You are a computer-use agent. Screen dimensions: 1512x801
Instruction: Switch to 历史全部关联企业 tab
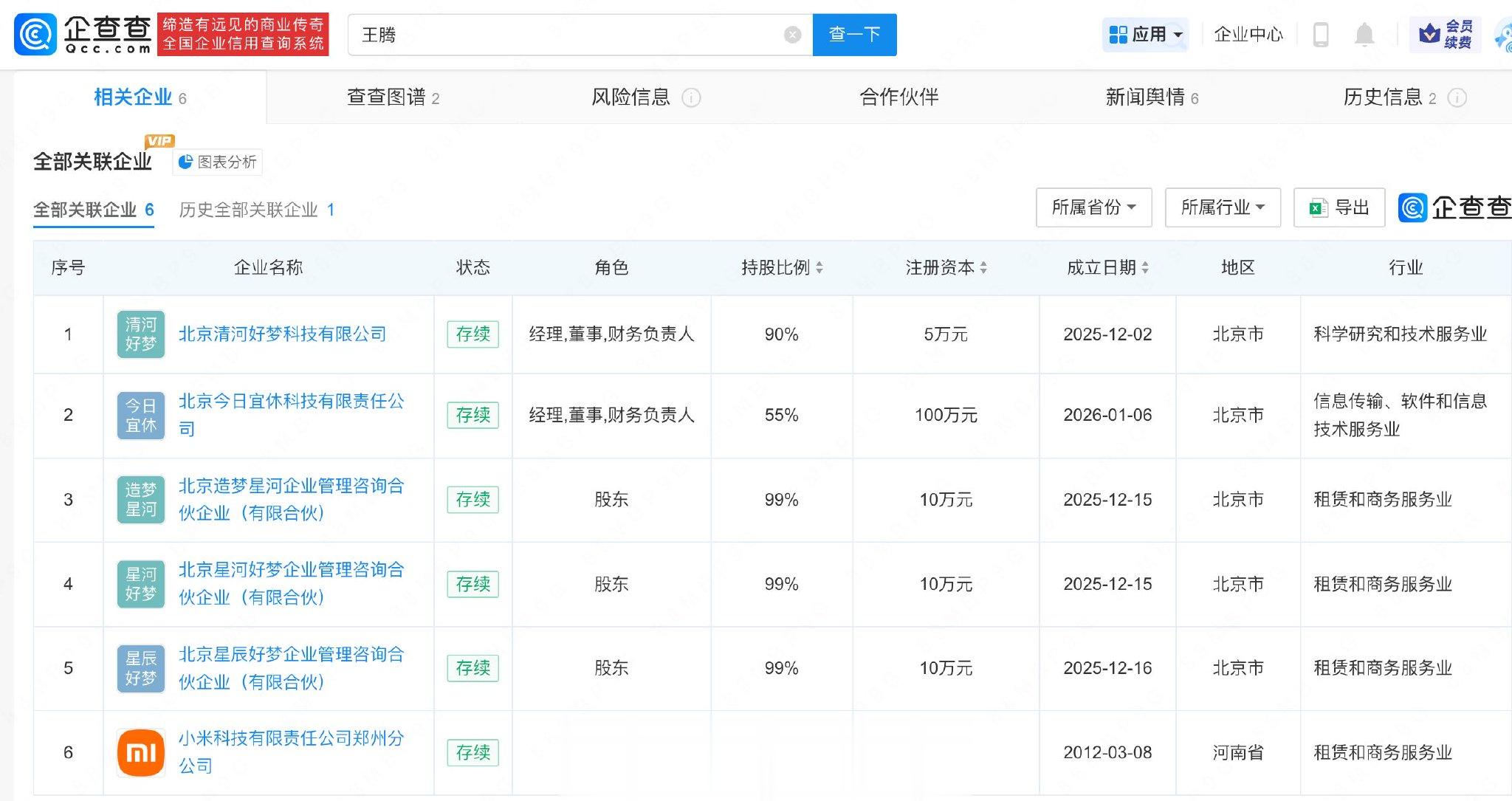[256, 210]
